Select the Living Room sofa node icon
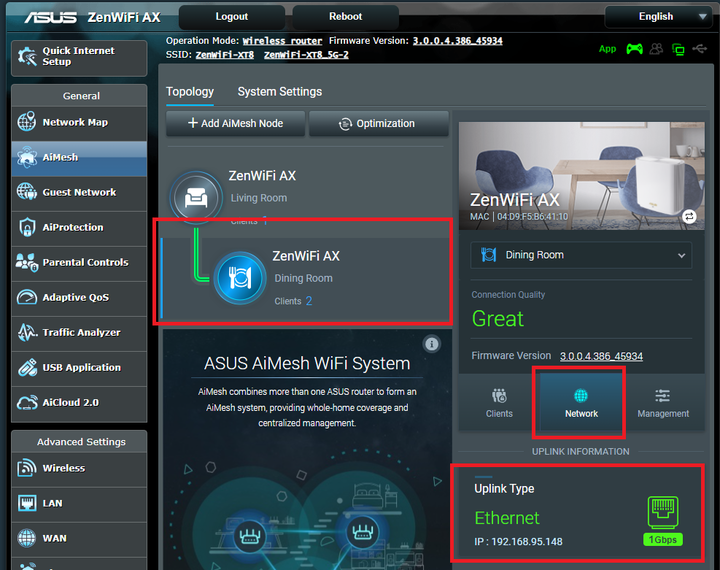Viewport: 720px width, 570px height. 196,198
